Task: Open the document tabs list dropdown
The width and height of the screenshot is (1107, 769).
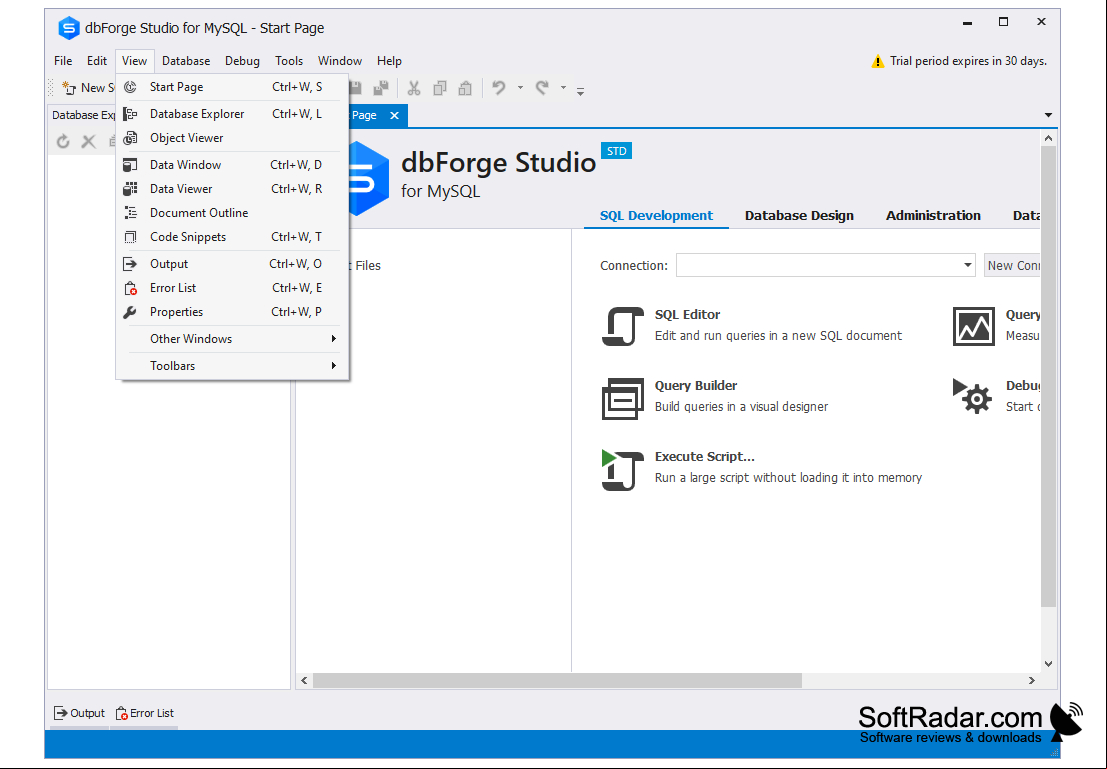Action: [x=1048, y=115]
